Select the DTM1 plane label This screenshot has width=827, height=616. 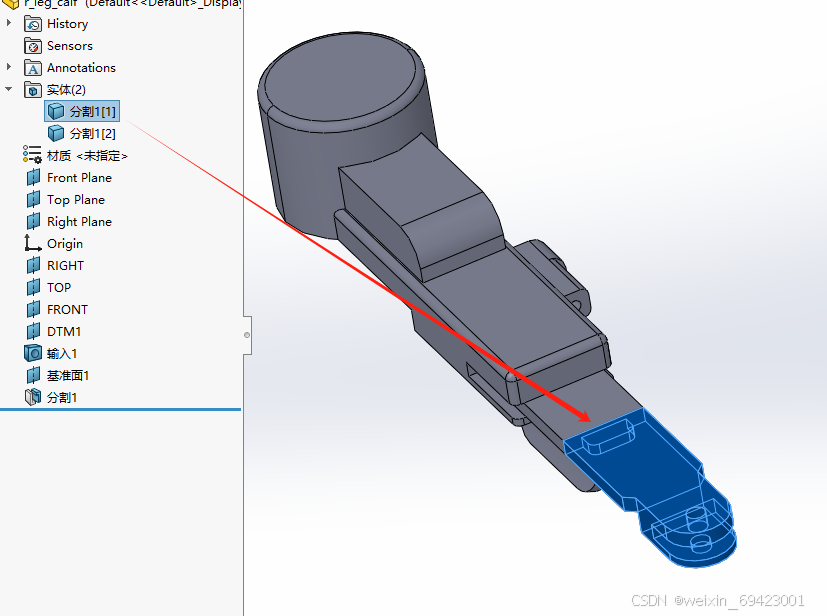[x=64, y=332]
